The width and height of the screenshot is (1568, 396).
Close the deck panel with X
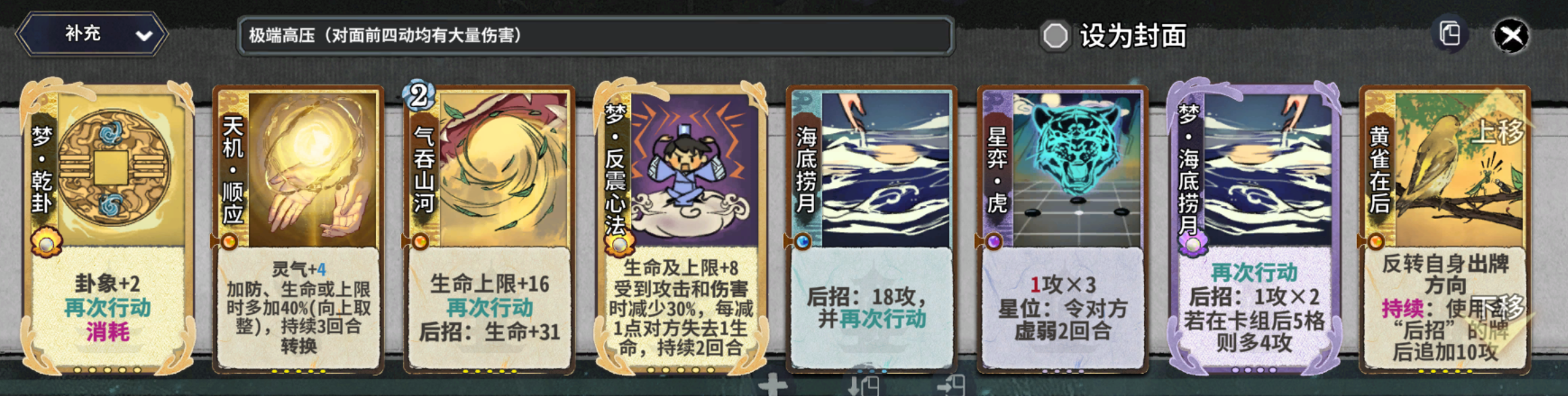click(x=1511, y=35)
